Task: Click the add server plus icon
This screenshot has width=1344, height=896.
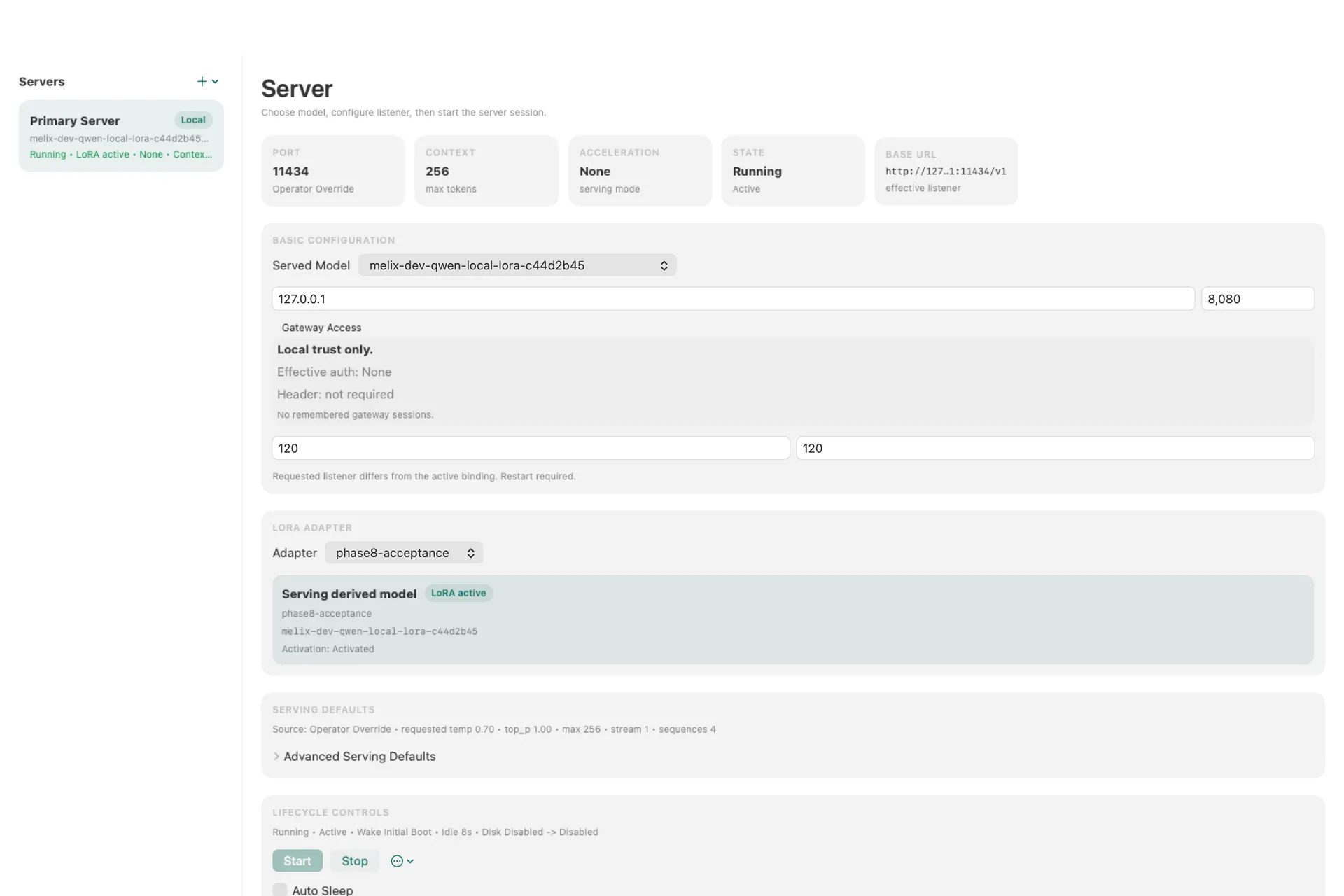Action: pyautogui.click(x=202, y=82)
